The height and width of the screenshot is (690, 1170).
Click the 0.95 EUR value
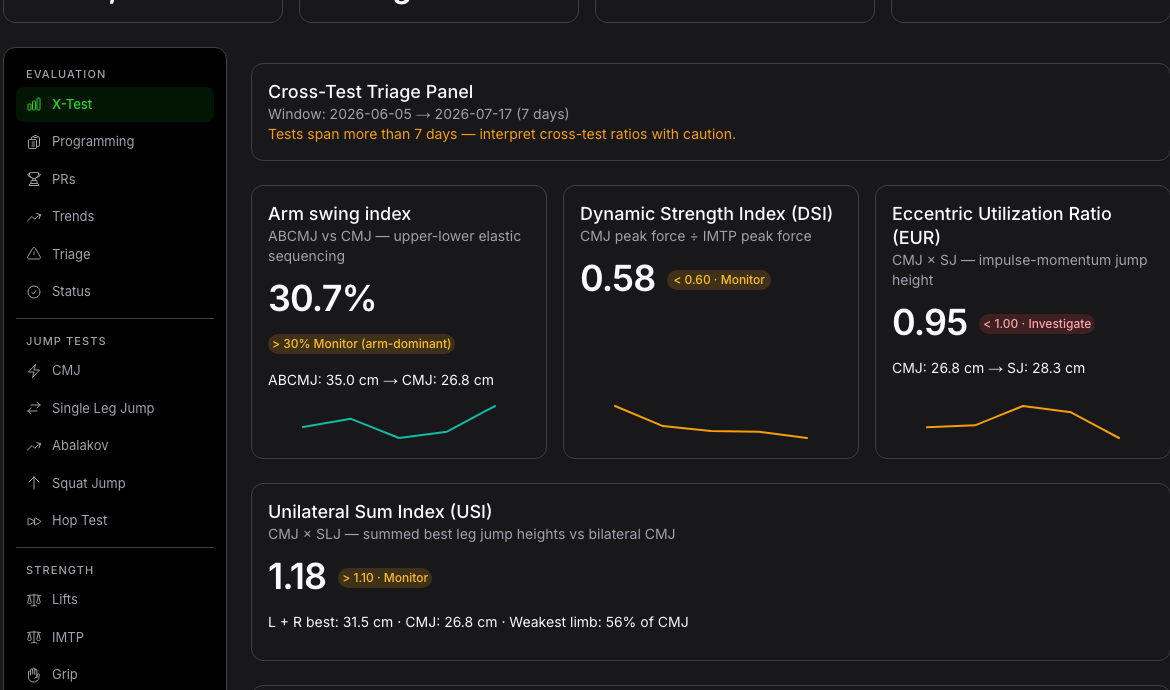[x=930, y=323]
